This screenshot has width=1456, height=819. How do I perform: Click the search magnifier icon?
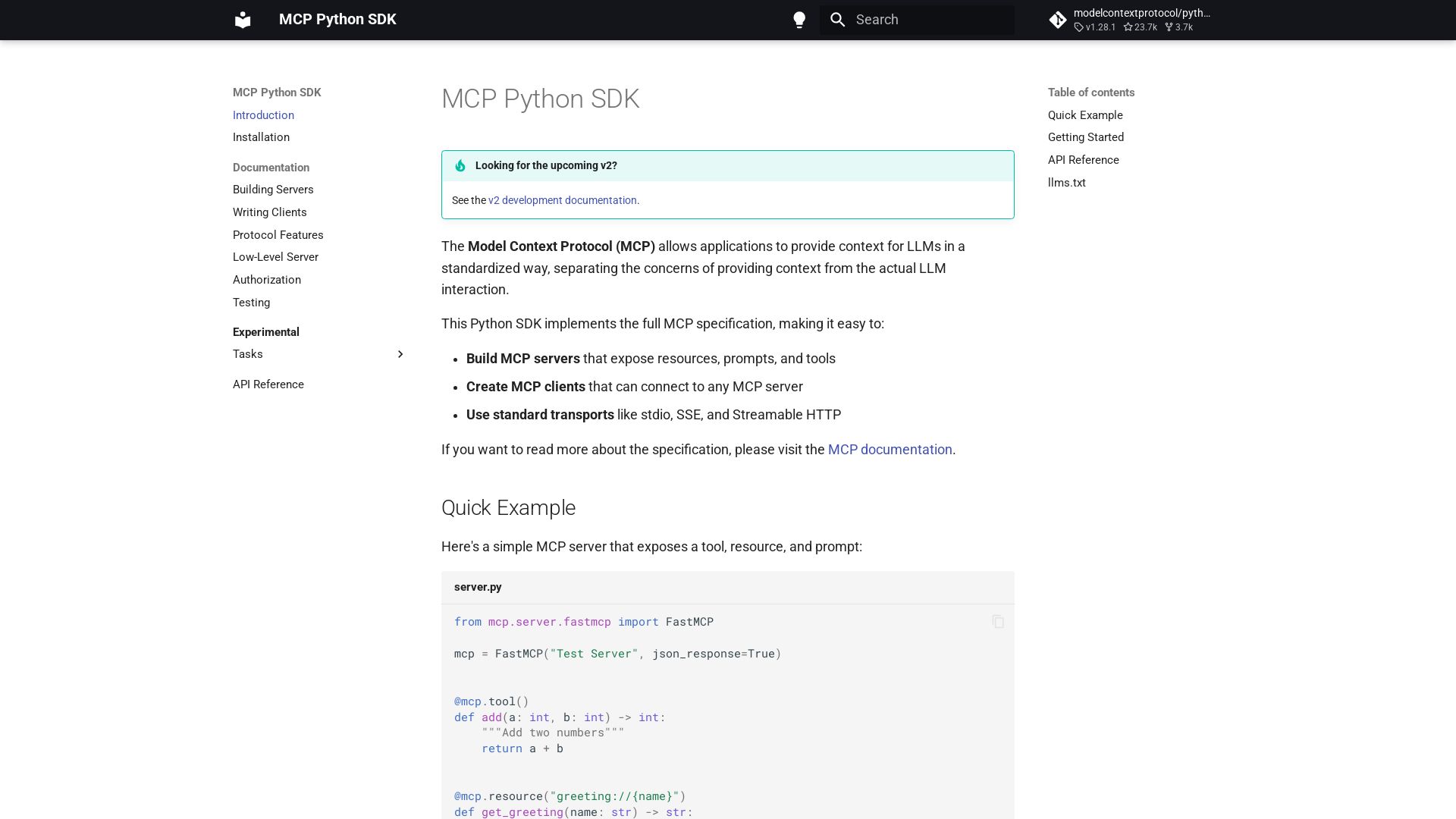838,20
